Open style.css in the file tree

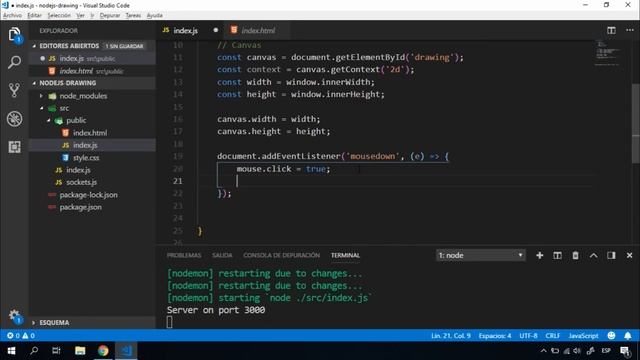click(x=86, y=158)
